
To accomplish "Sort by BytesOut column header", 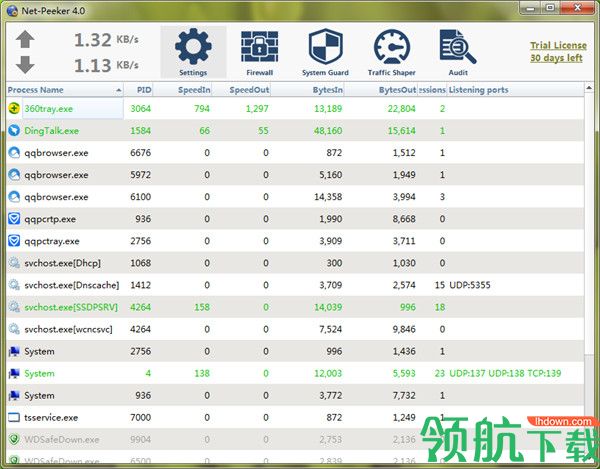I will [x=381, y=90].
